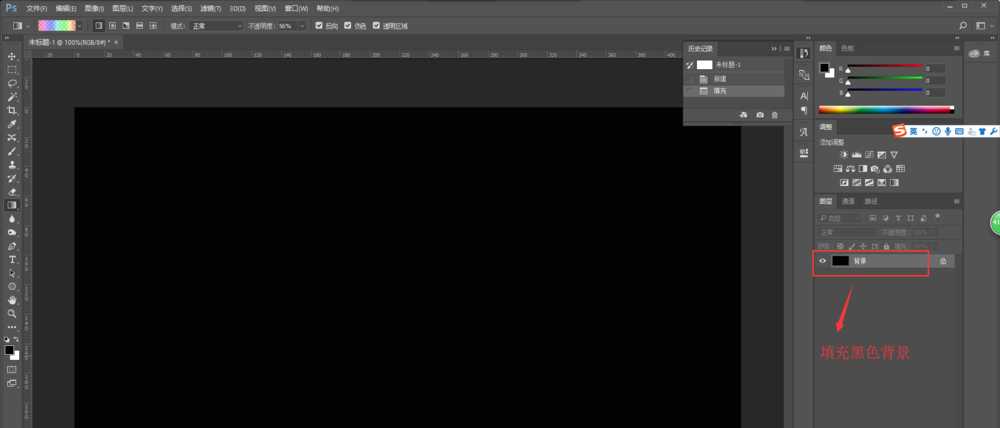Image resolution: width=1000 pixels, height=428 pixels.
Task: Toggle the Dither checkbox
Action: click(x=348, y=26)
